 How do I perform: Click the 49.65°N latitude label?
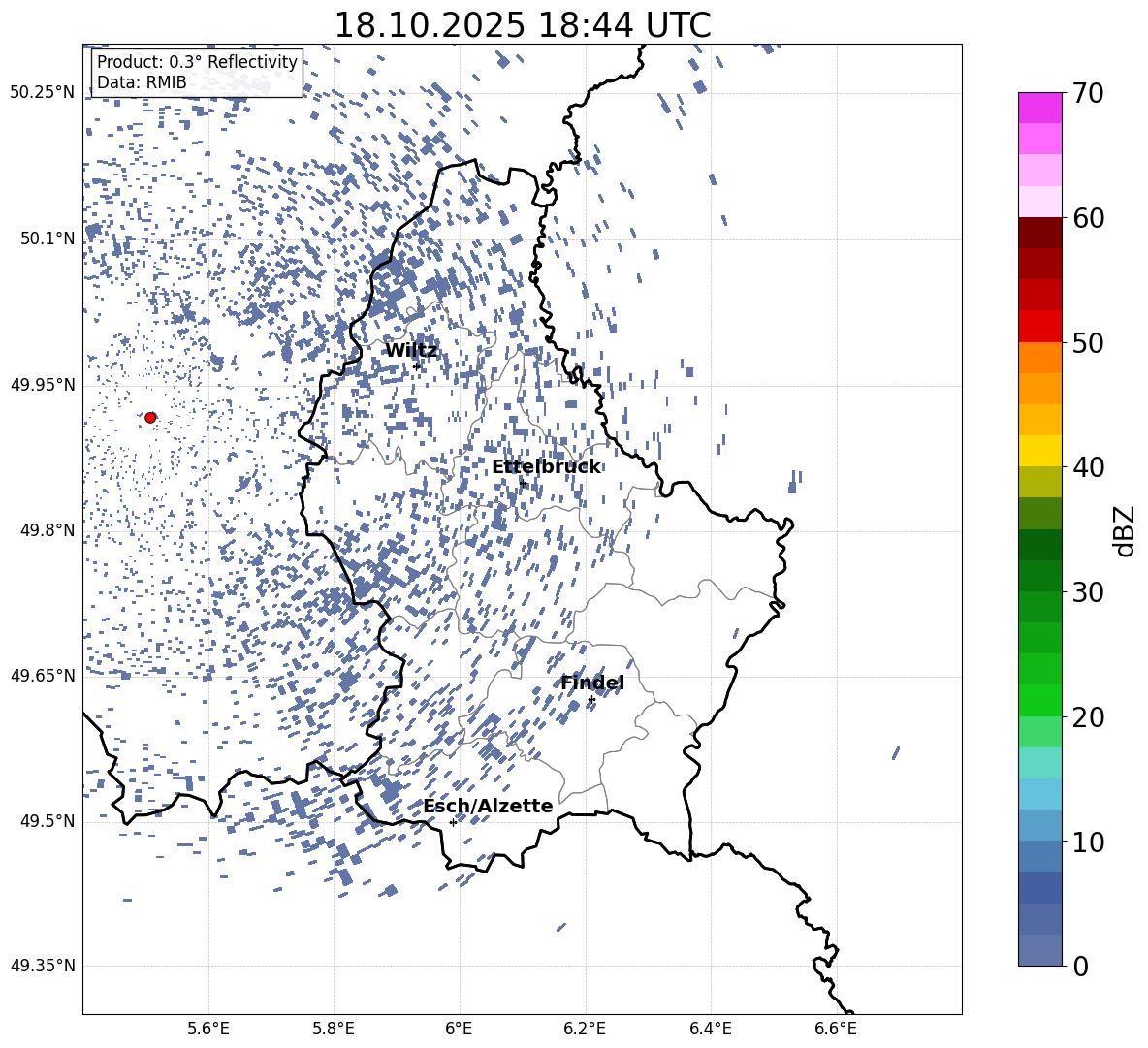point(43,676)
